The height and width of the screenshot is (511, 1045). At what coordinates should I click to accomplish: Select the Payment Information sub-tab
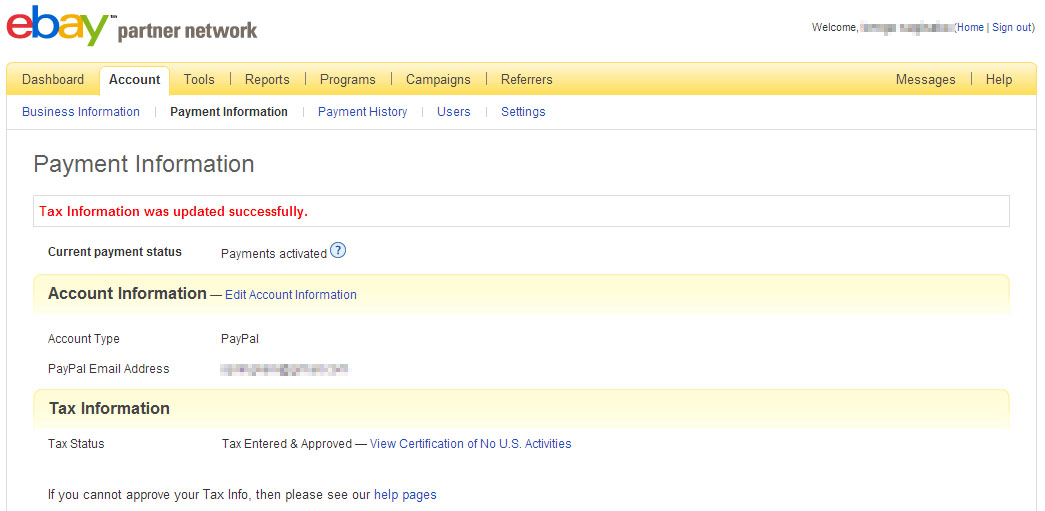point(229,112)
